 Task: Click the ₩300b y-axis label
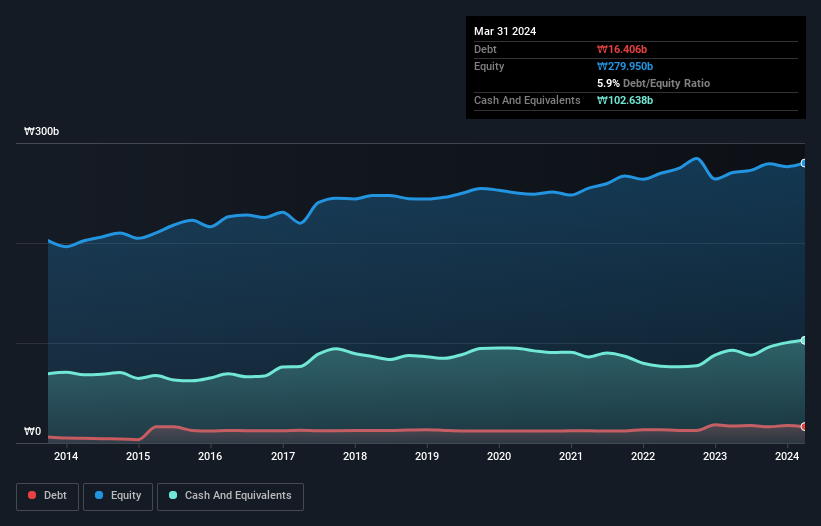pyautogui.click(x=41, y=131)
